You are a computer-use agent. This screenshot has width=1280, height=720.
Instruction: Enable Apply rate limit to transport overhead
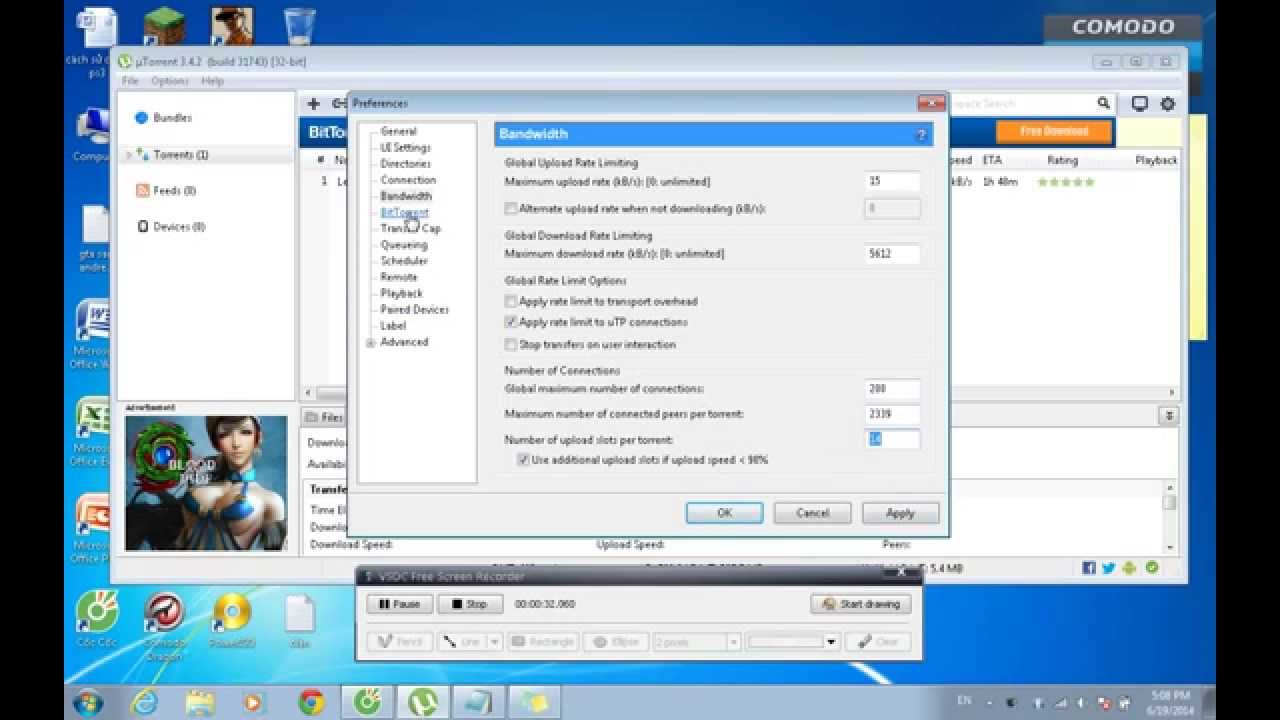pyautogui.click(x=511, y=301)
